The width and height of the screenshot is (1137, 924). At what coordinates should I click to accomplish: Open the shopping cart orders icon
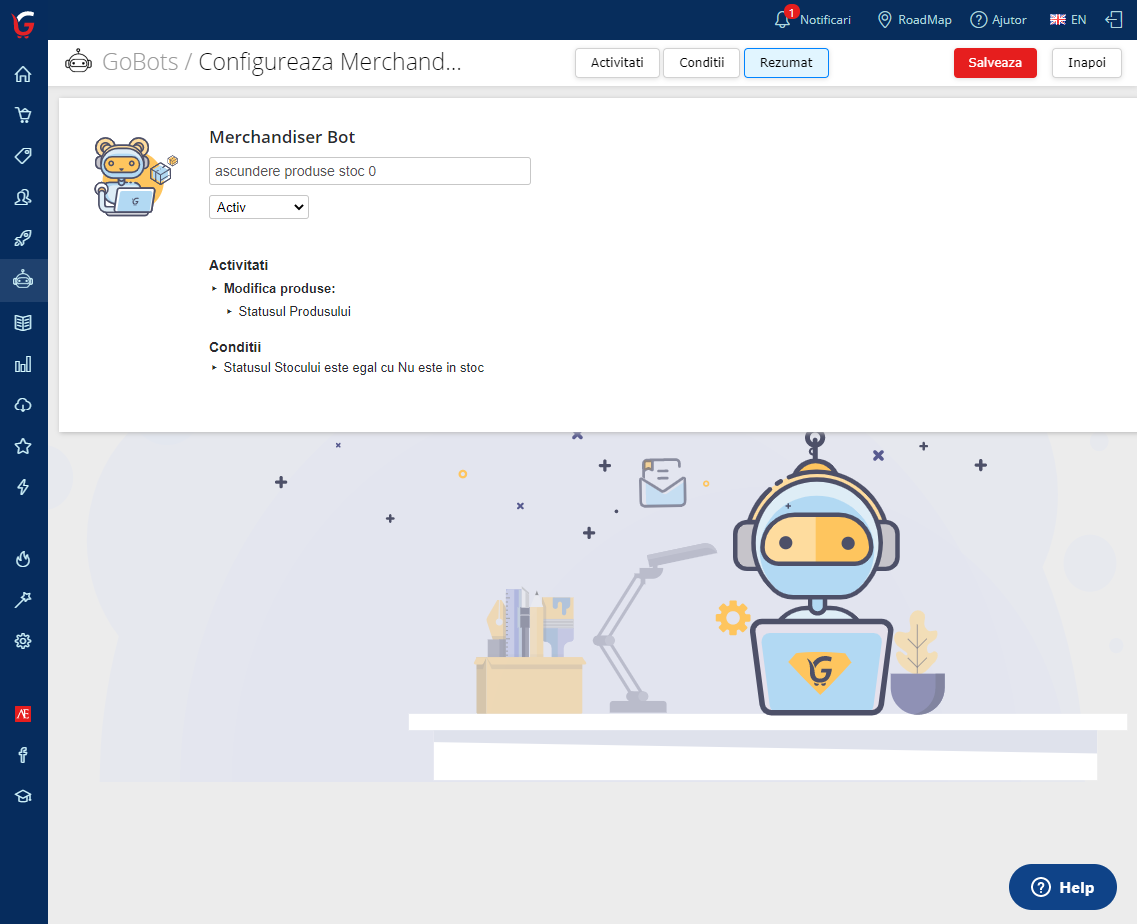coord(23,115)
